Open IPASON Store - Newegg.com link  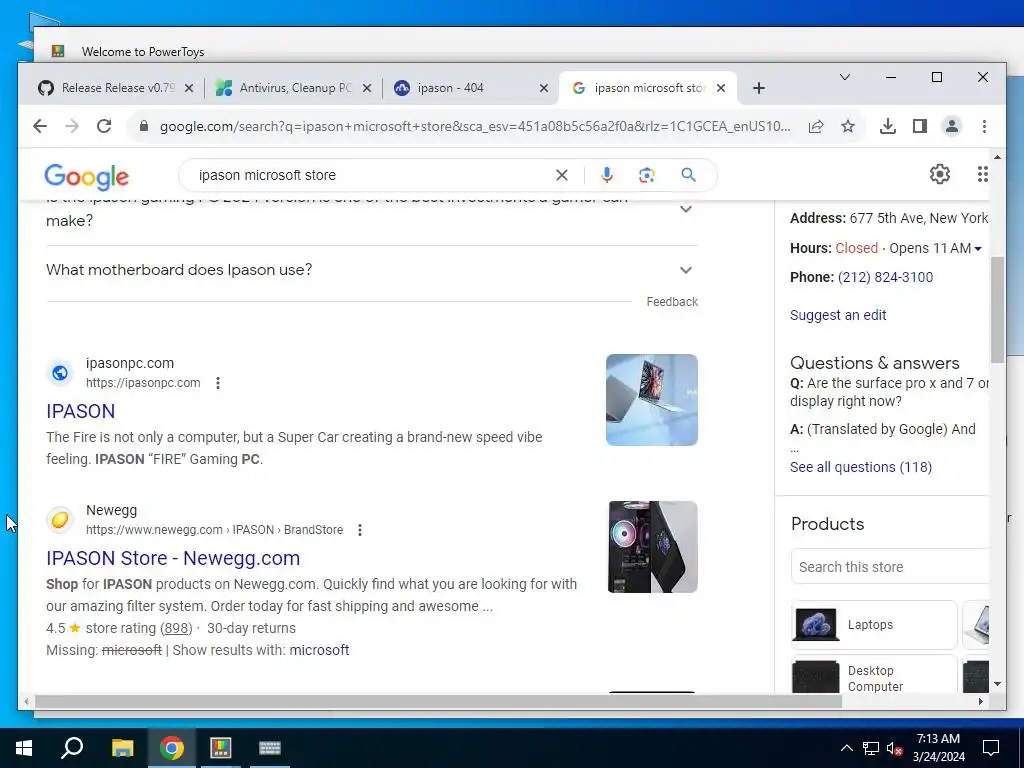tap(173, 558)
